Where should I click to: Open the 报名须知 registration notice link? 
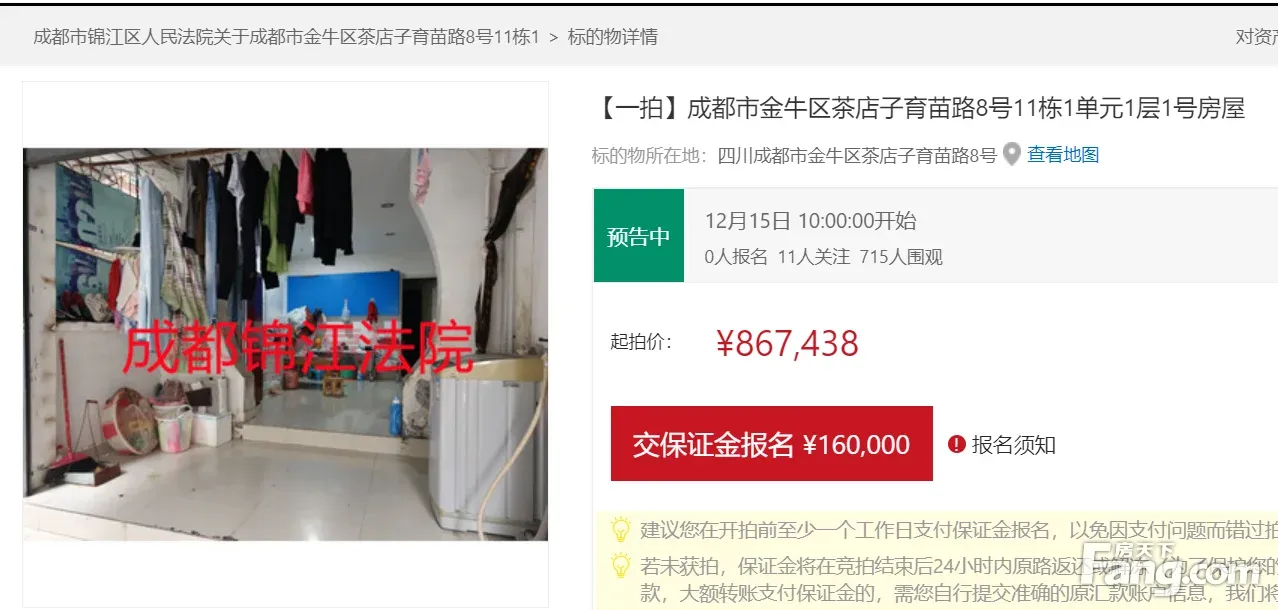(1014, 445)
